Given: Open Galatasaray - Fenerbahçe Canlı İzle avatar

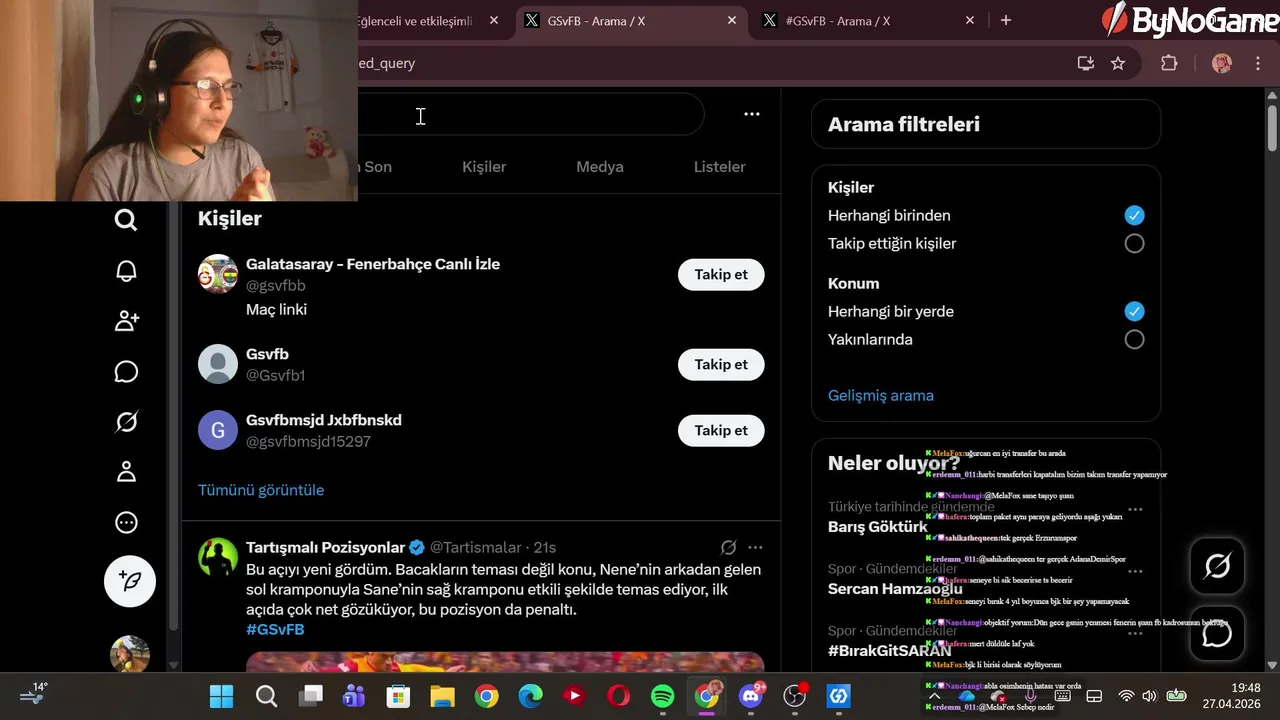Looking at the screenshot, I should [x=218, y=274].
